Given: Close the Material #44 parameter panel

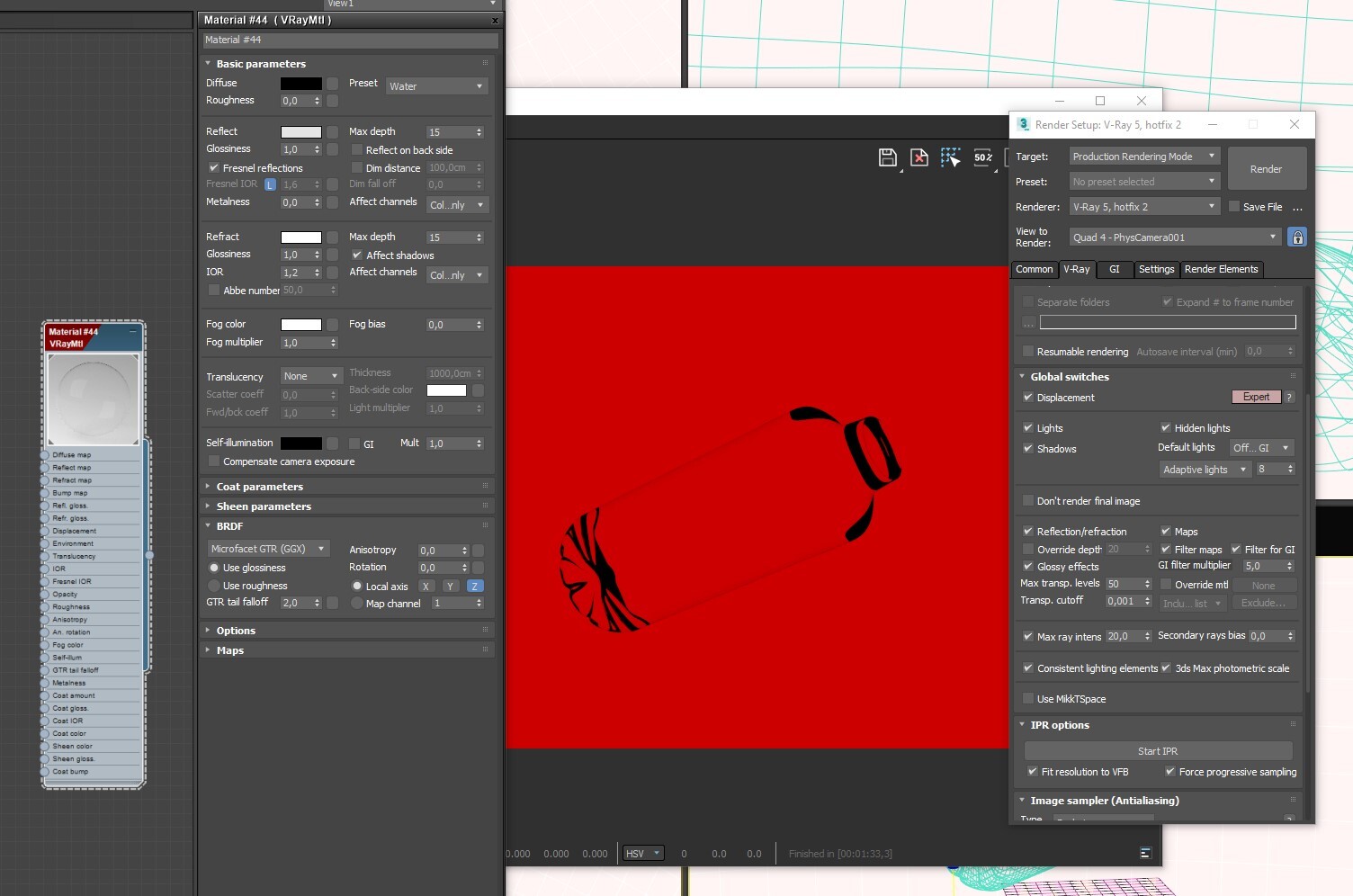Looking at the screenshot, I should click(x=495, y=20).
